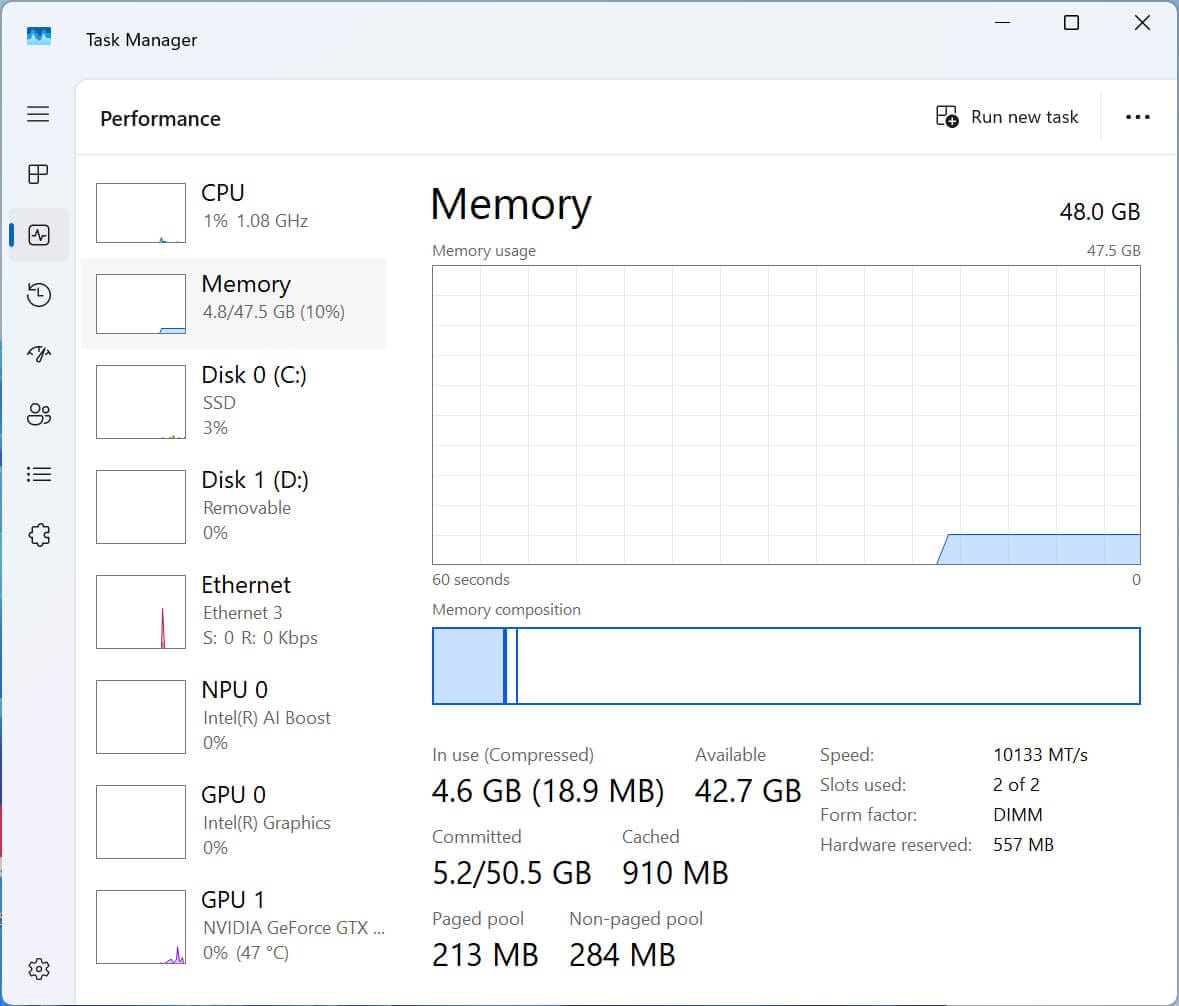Open the App history page
The image size is (1179, 1006).
point(38,295)
